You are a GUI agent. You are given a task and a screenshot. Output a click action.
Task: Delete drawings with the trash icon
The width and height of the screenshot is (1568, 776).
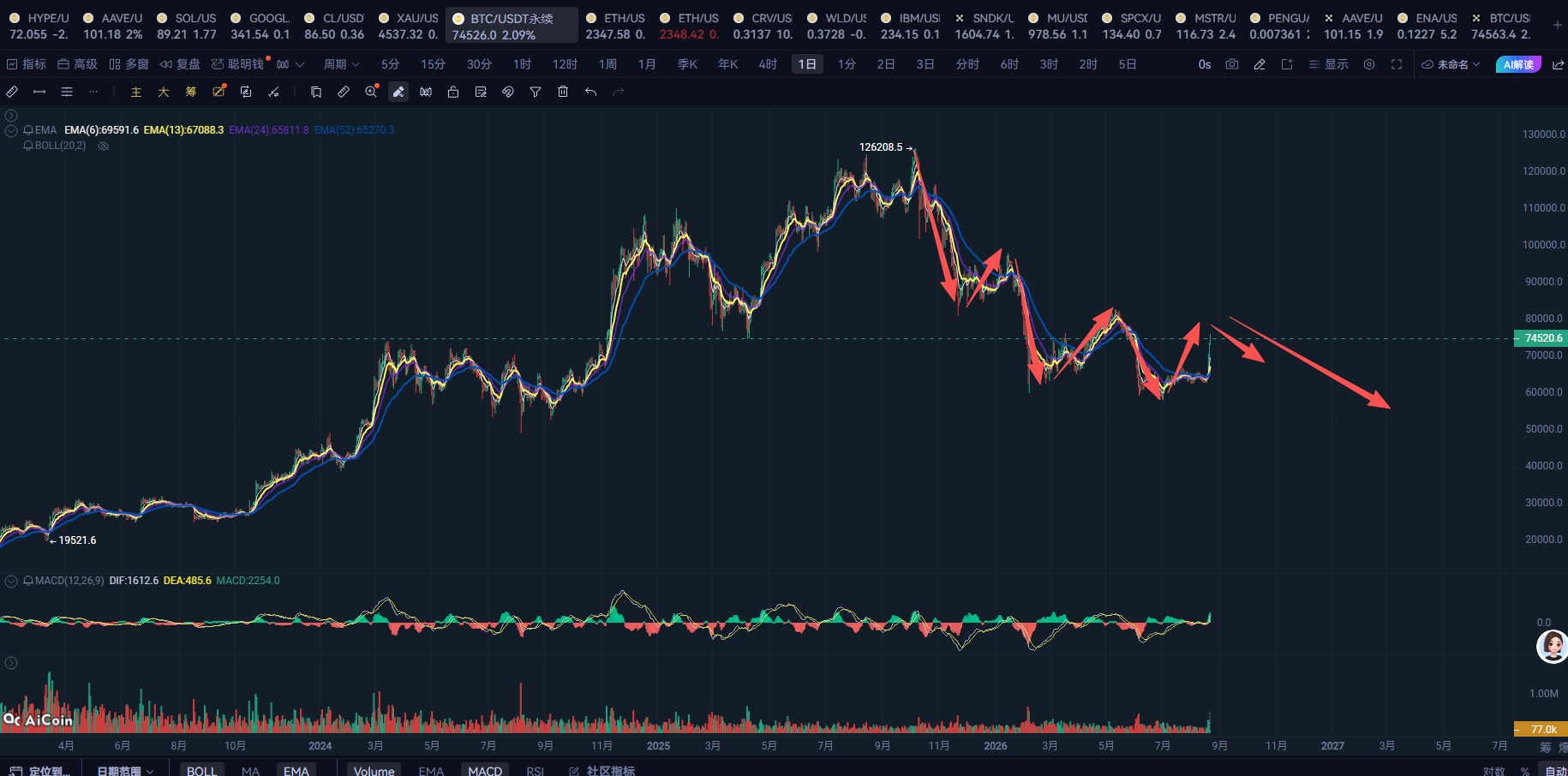(x=563, y=92)
